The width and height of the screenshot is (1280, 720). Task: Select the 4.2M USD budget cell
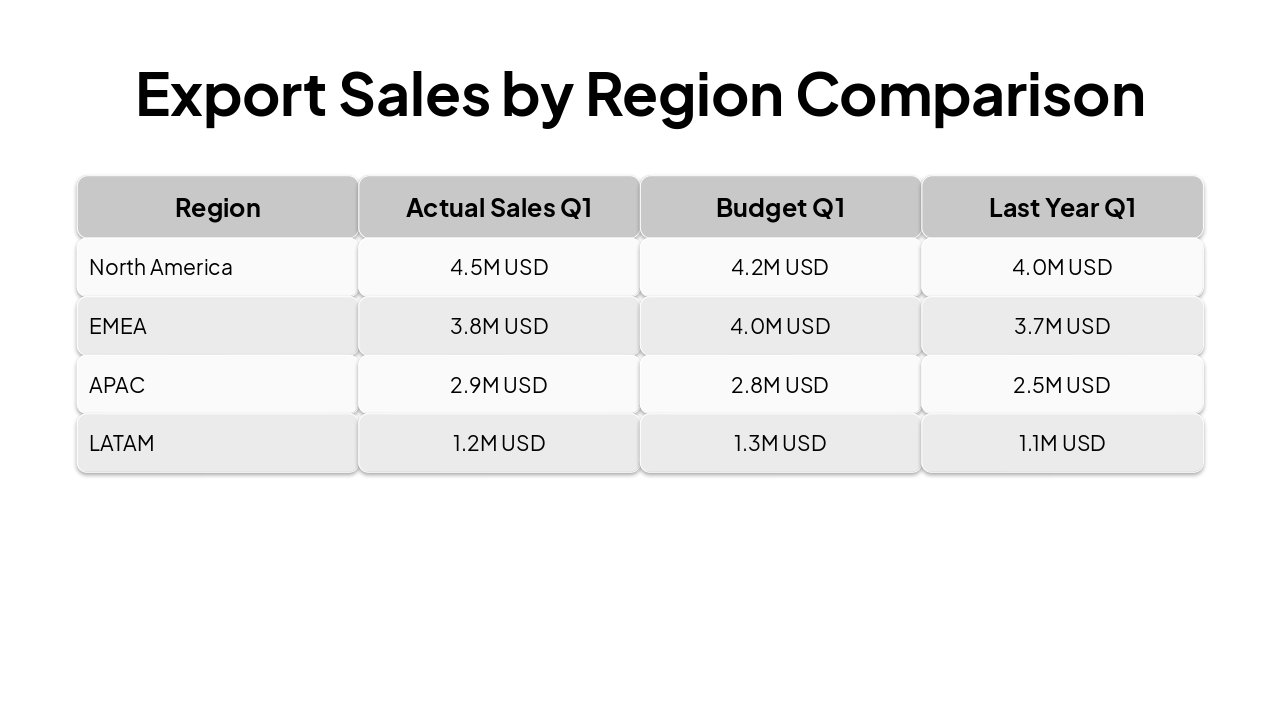[x=780, y=267]
